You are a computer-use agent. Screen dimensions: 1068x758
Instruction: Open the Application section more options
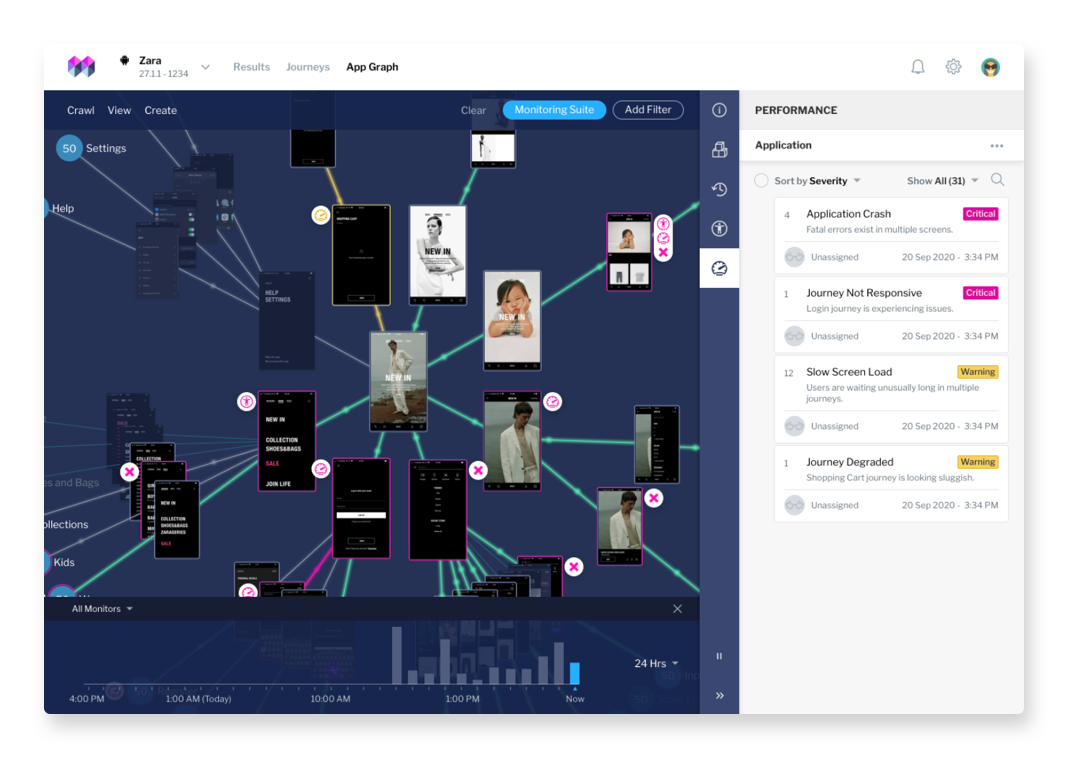coord(996,146)
